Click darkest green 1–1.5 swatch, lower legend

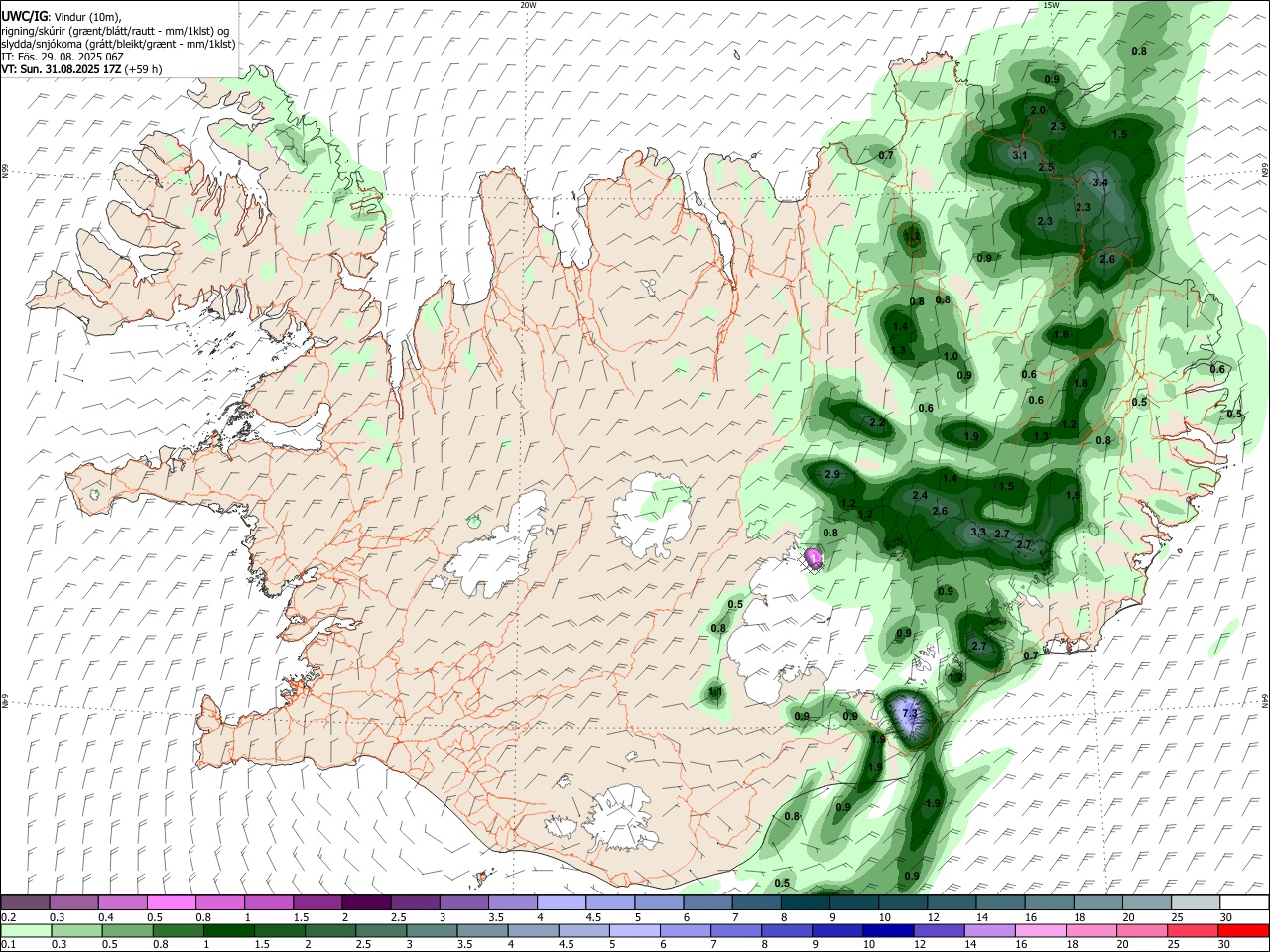point(228,930)
